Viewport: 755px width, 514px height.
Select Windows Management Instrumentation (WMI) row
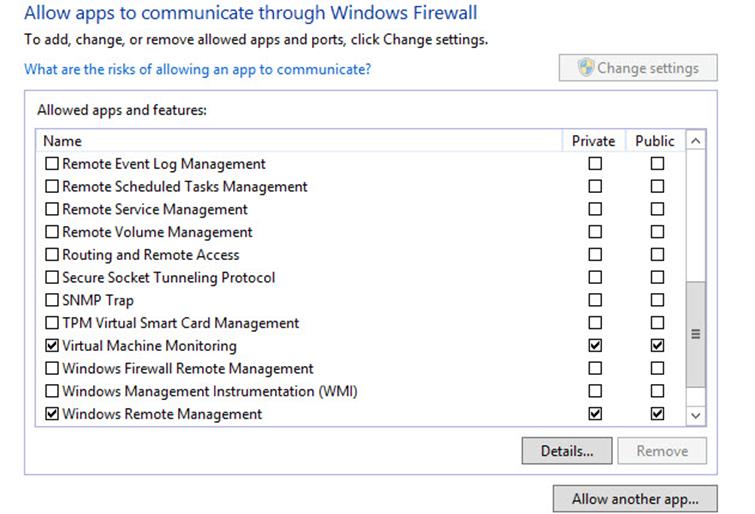pos(360,391)
